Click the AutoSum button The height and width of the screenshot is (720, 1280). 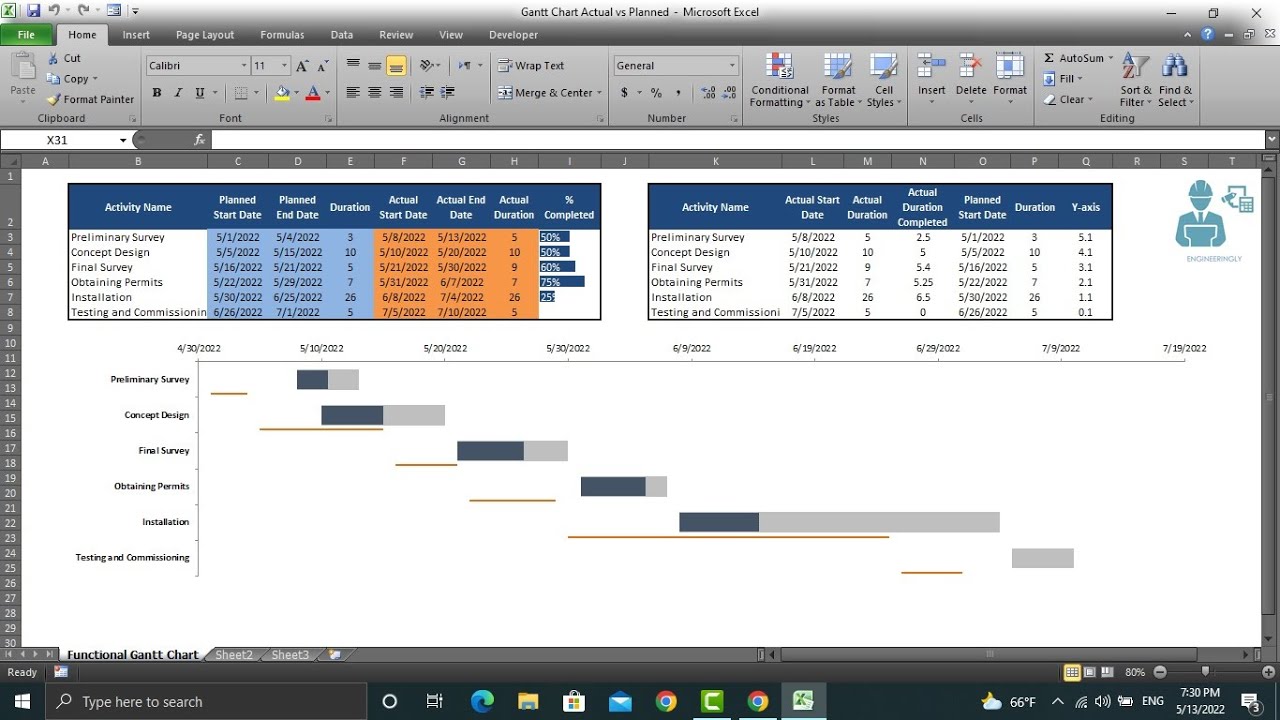coord(1078,58)
